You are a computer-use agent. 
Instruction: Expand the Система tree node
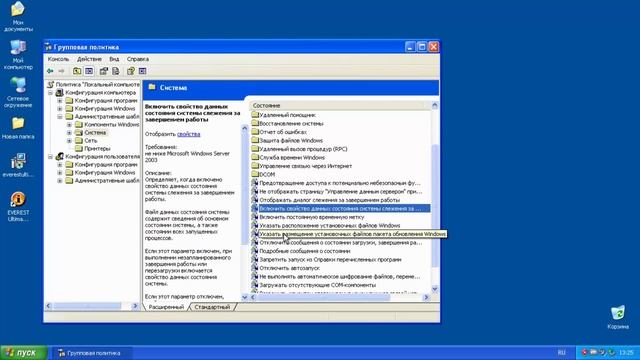[69, 133]
